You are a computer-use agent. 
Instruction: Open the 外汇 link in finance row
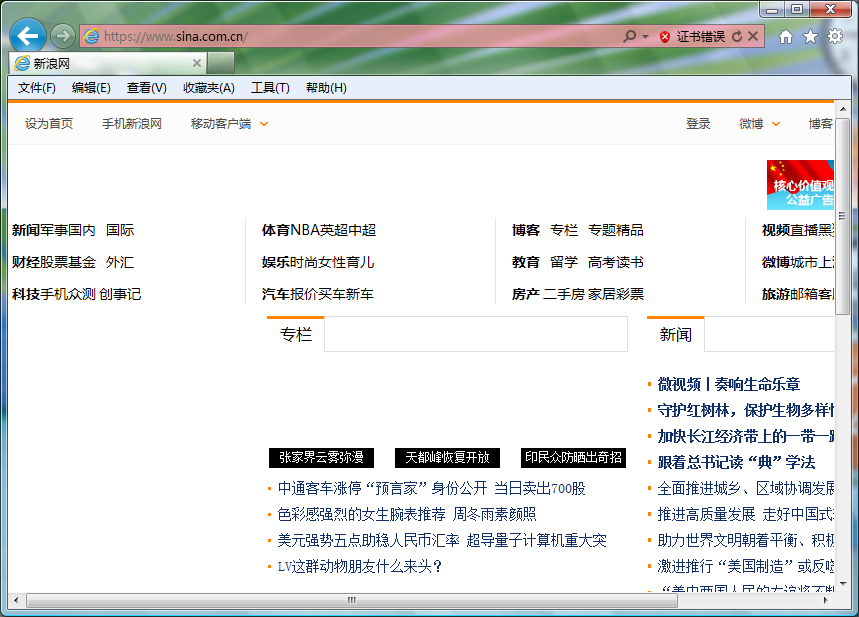tap(120, 262)
